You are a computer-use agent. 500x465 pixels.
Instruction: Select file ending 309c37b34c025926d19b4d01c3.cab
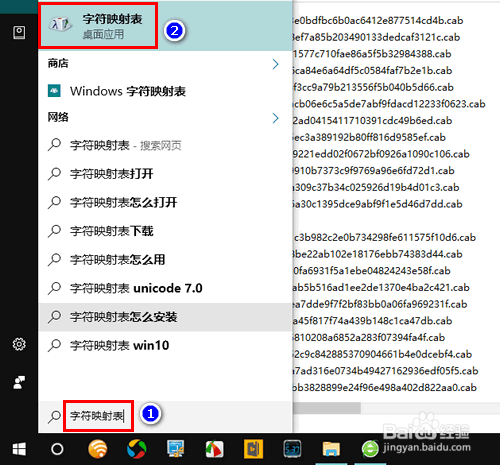tap(376, 187)
